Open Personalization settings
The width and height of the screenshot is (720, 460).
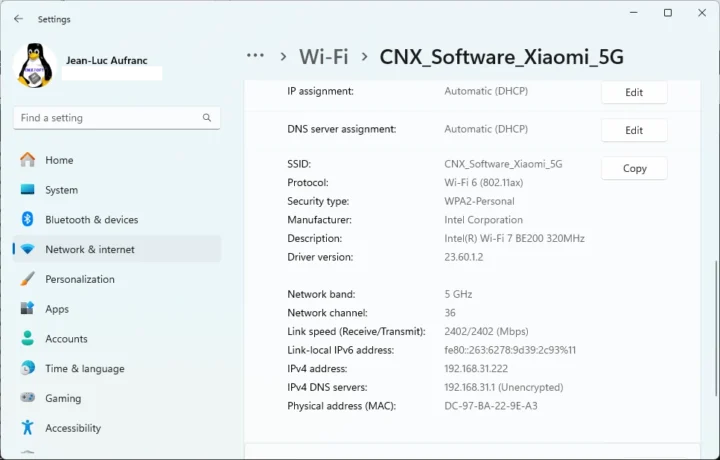(x=117, y=279)
